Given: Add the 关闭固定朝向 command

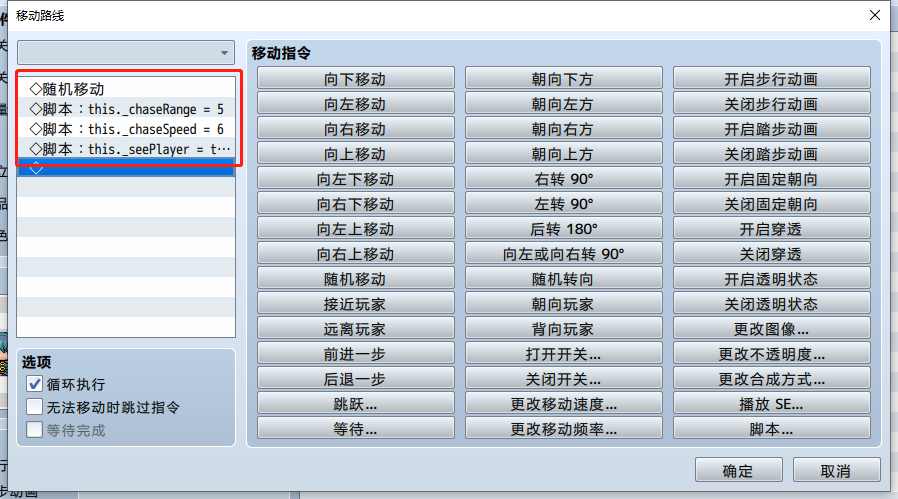Looking at the screenshot, I should click(x=771, y=204).
